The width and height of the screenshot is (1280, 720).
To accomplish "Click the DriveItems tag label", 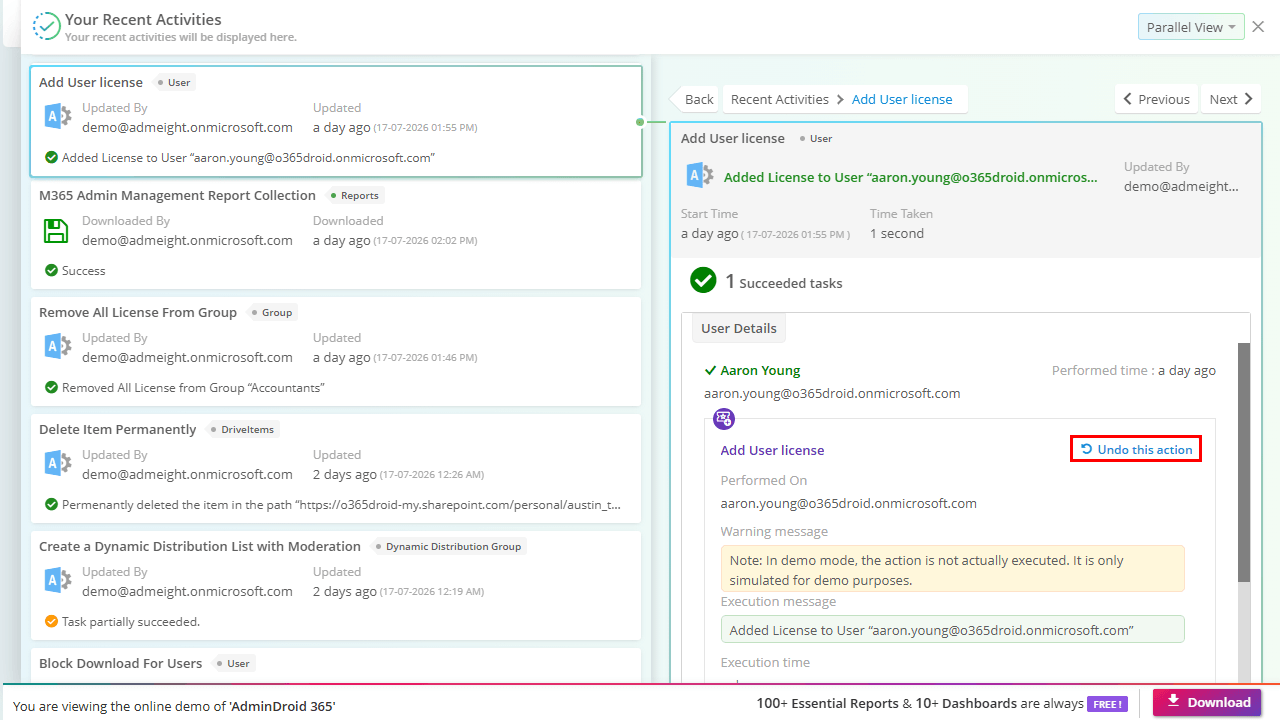I will pos(243,429).
